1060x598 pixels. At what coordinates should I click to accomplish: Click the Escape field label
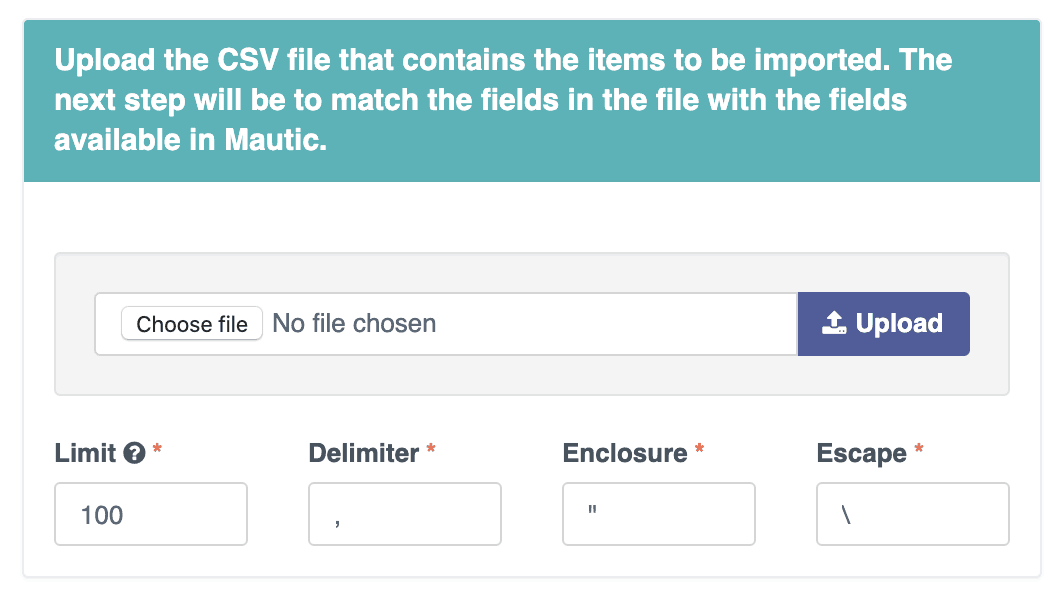(861, 453)
